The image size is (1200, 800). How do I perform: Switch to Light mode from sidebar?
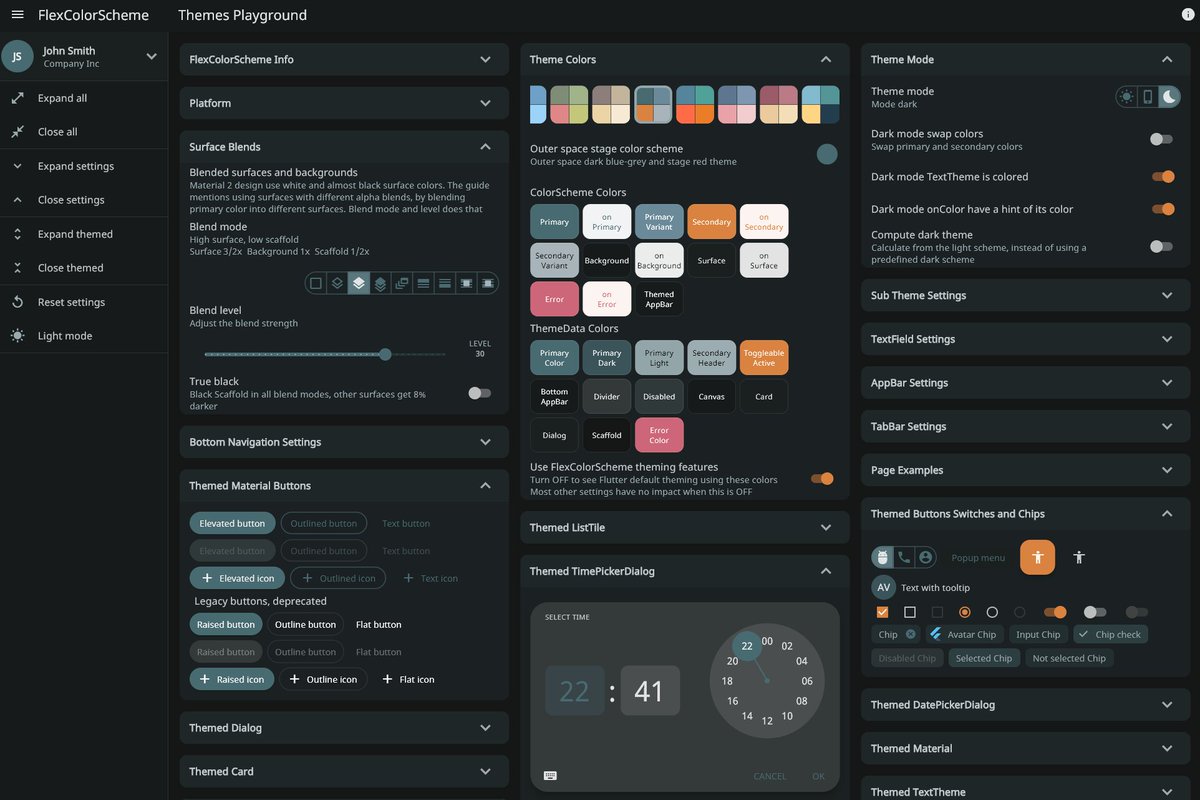tap(84, 336)
